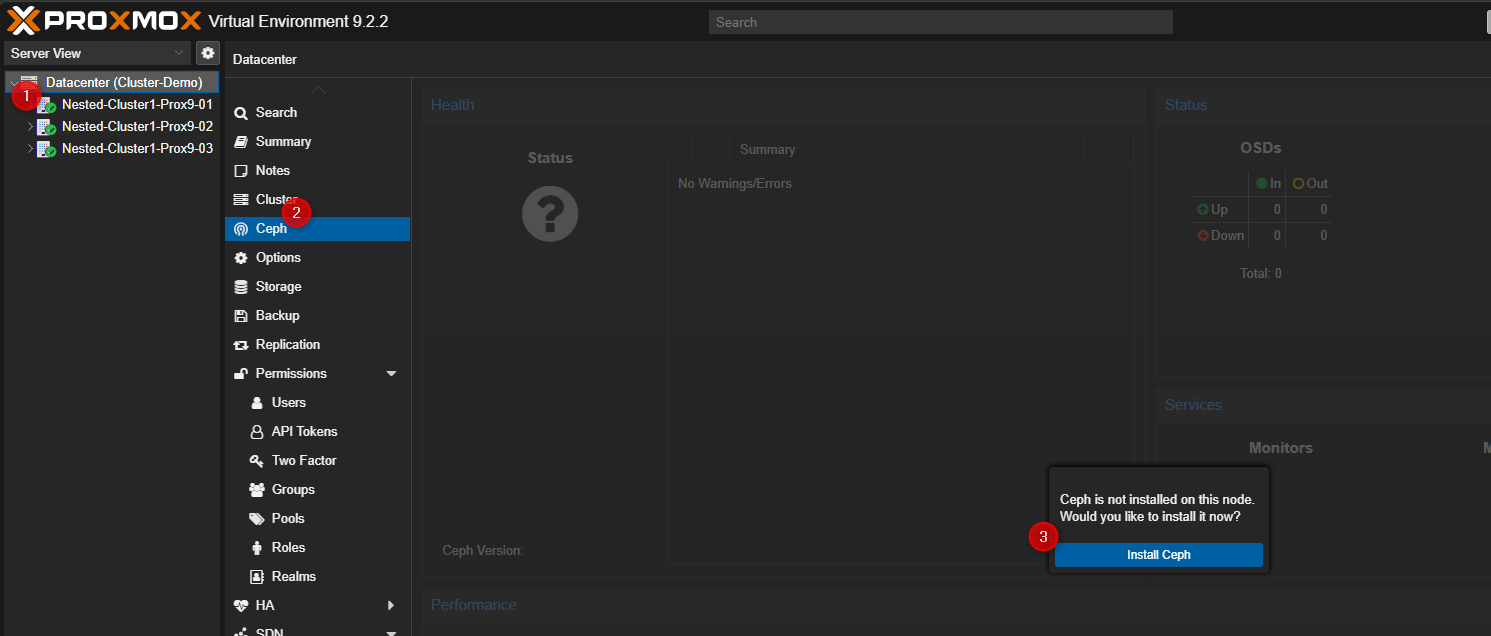Expand node Nested-Cluster1-Prox9-02 tree arrow
The height and width of the screenshot is (636, 1491).
(30, 127)
